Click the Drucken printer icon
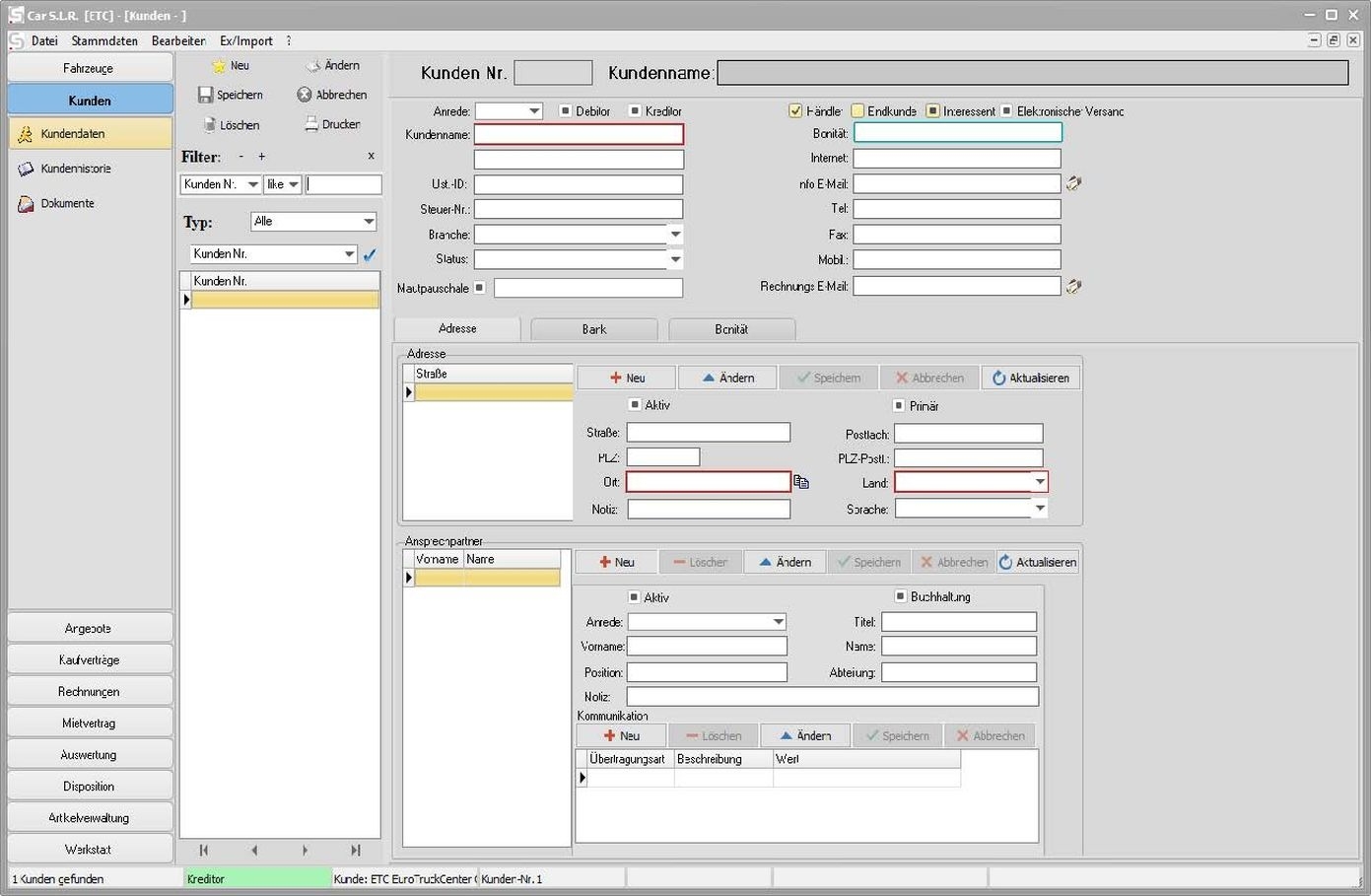Viewport: 1371px width, 896px height. [x=311, y=124]
